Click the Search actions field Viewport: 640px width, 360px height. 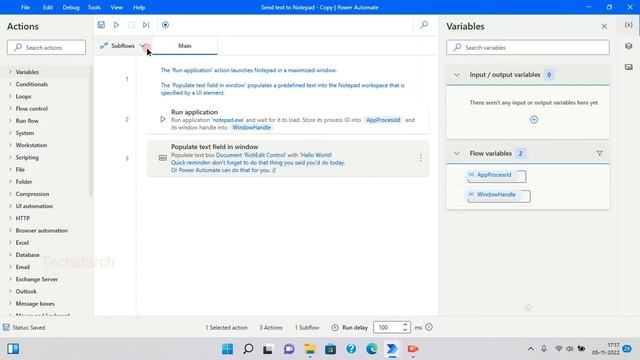[x=47, y=47]
